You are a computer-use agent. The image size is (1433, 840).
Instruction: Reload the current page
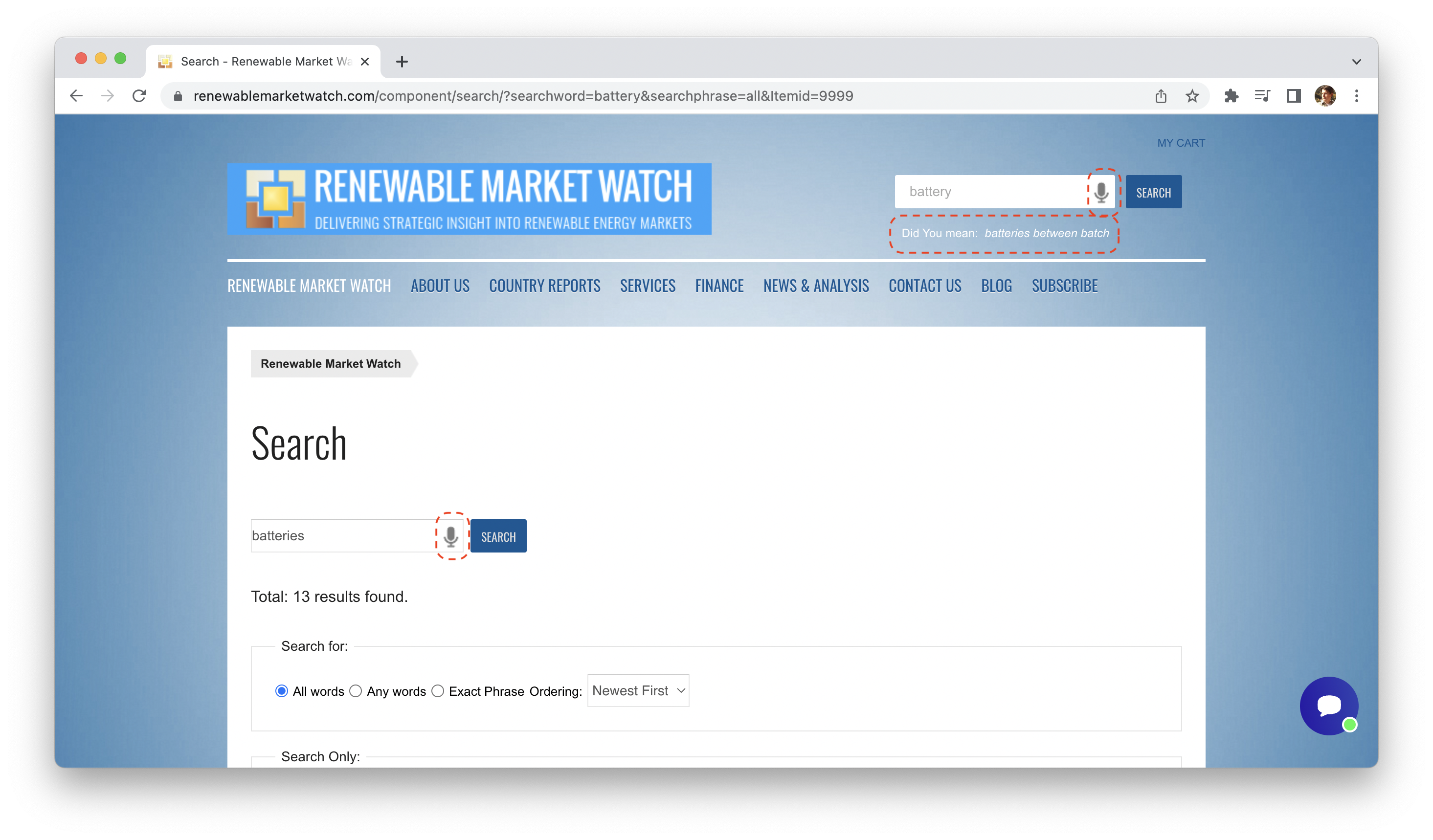139,96
